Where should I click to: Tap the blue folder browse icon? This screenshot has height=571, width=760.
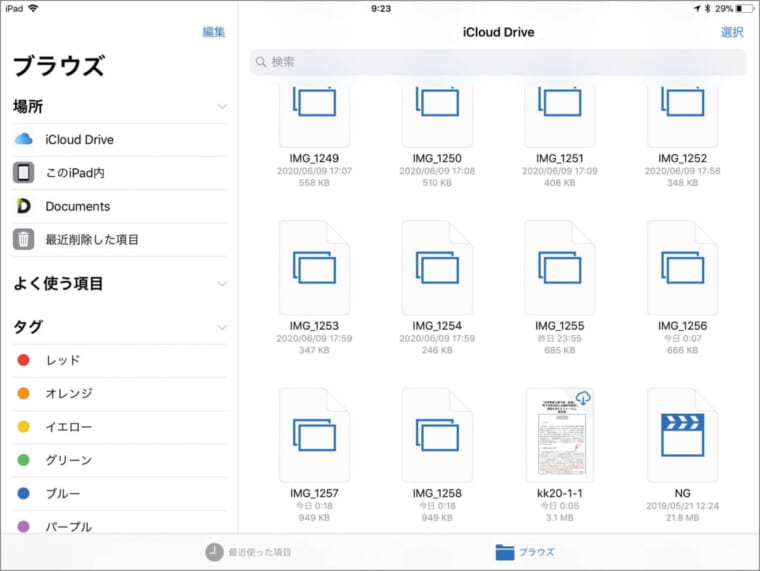(x=505, y=552)
